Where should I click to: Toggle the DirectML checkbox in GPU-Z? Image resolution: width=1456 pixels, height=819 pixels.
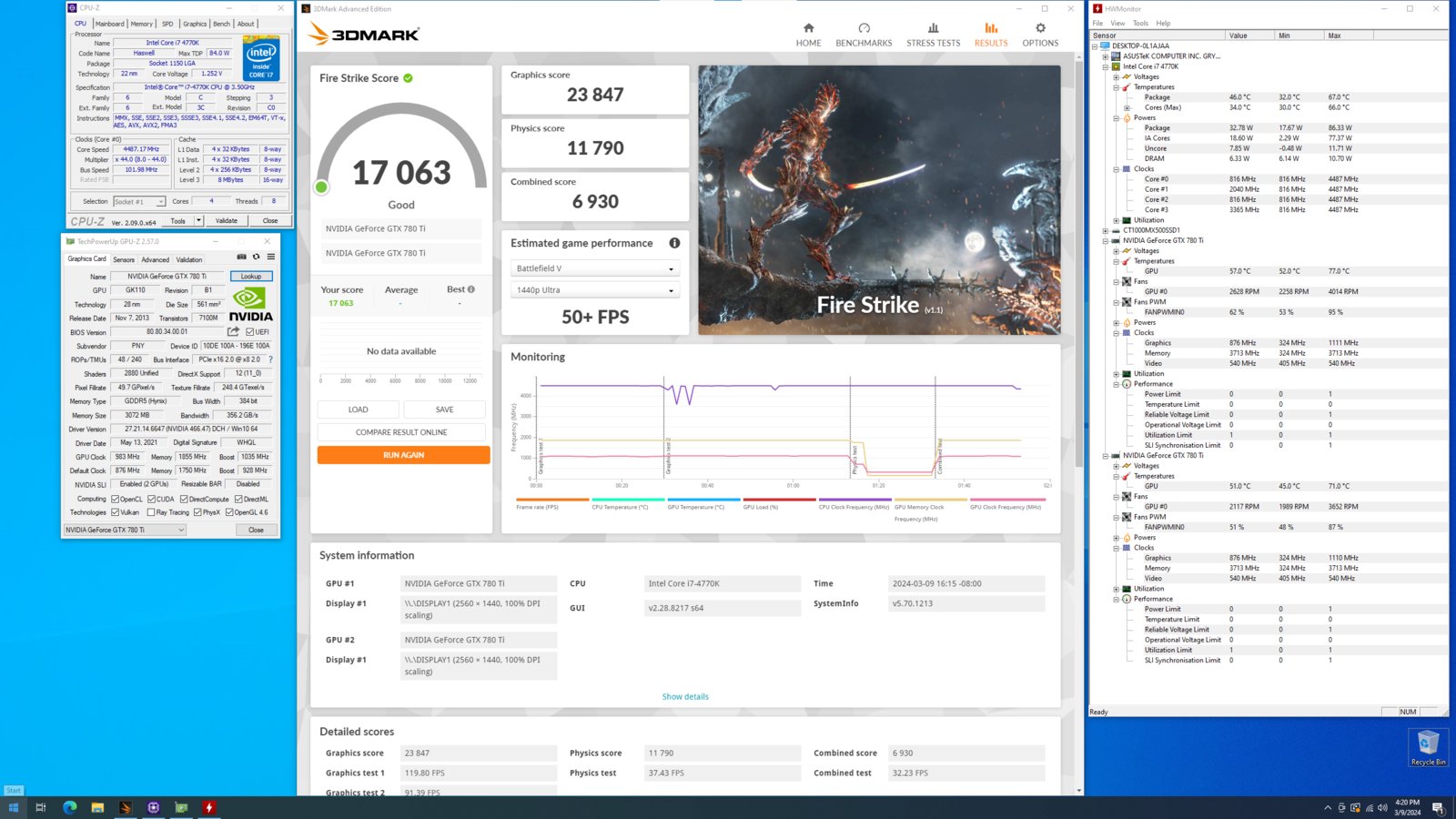coord(238,499)
